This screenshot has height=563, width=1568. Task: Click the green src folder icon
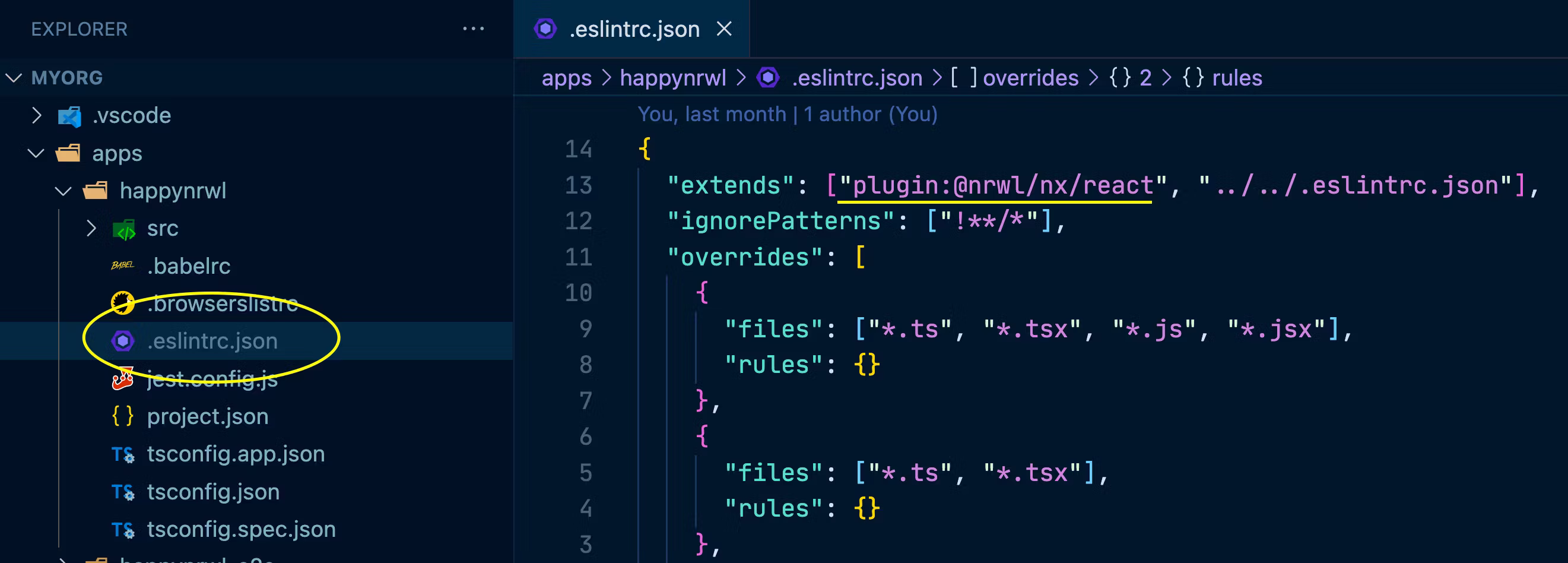point(124,229)
